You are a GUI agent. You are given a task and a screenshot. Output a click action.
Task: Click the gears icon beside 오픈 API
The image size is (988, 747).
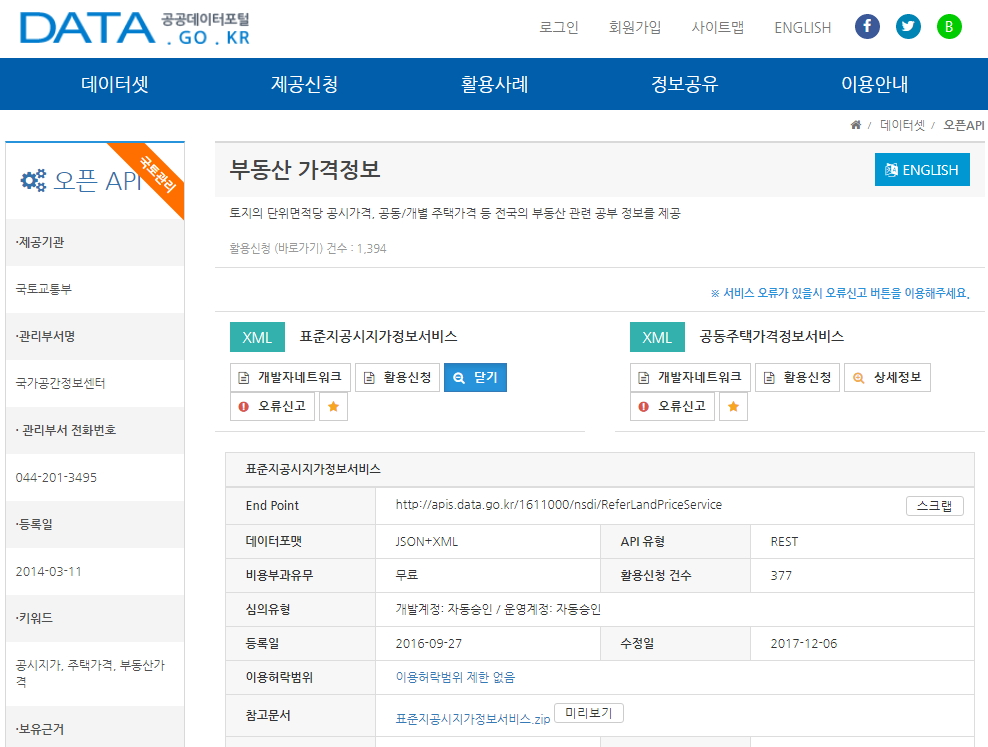(33, 180)
